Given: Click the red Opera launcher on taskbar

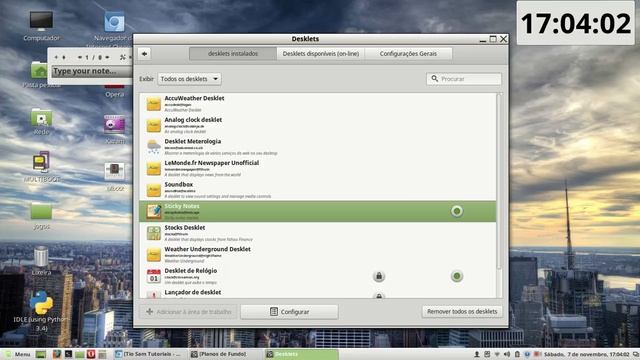Looking at the screenshot, I should pos(91,354).
